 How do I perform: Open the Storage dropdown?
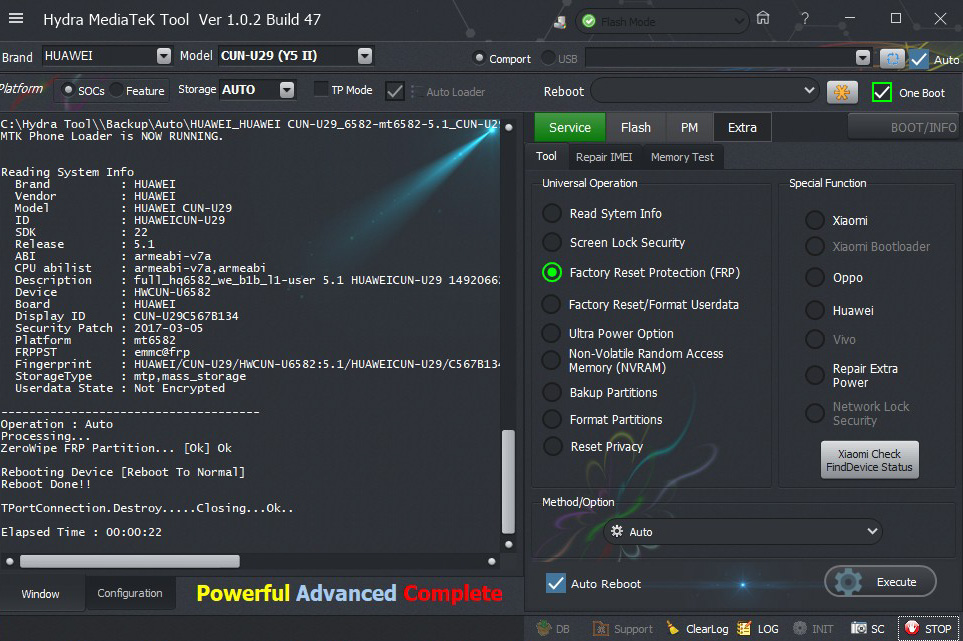point(287,90)
